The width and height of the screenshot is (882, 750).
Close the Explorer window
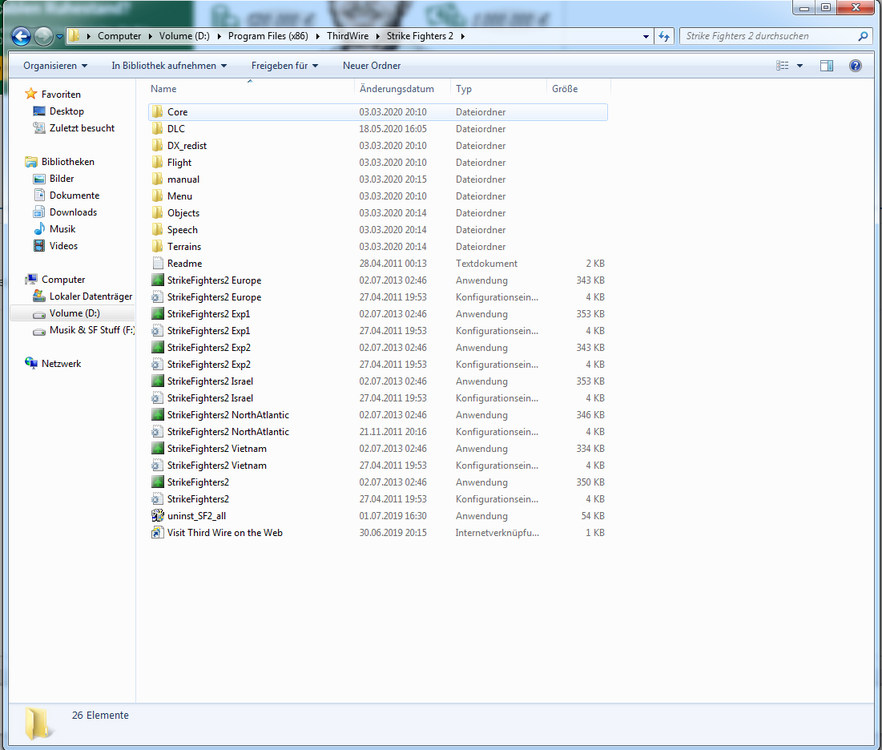pyautogui.click(x=855, y=7)
